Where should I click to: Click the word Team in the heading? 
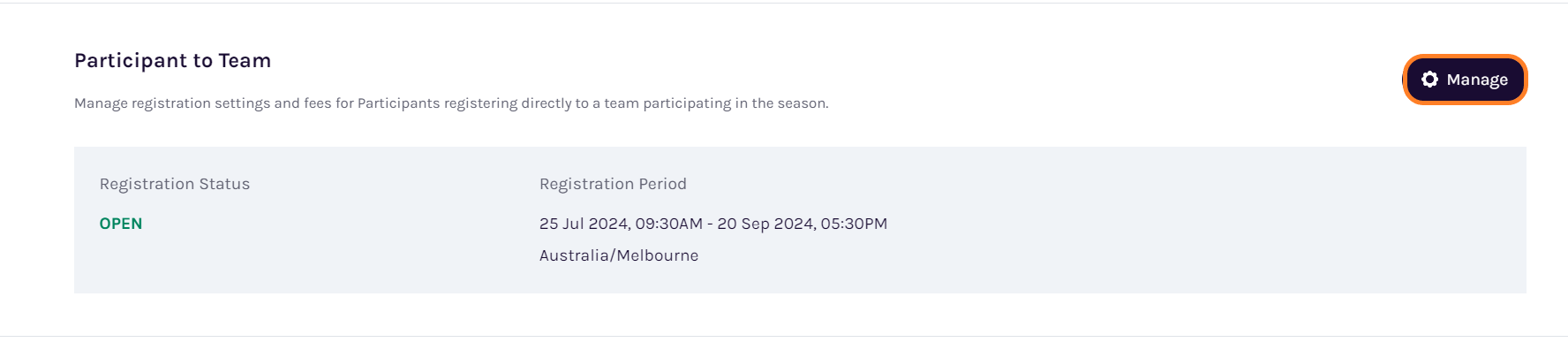point(245,61)
